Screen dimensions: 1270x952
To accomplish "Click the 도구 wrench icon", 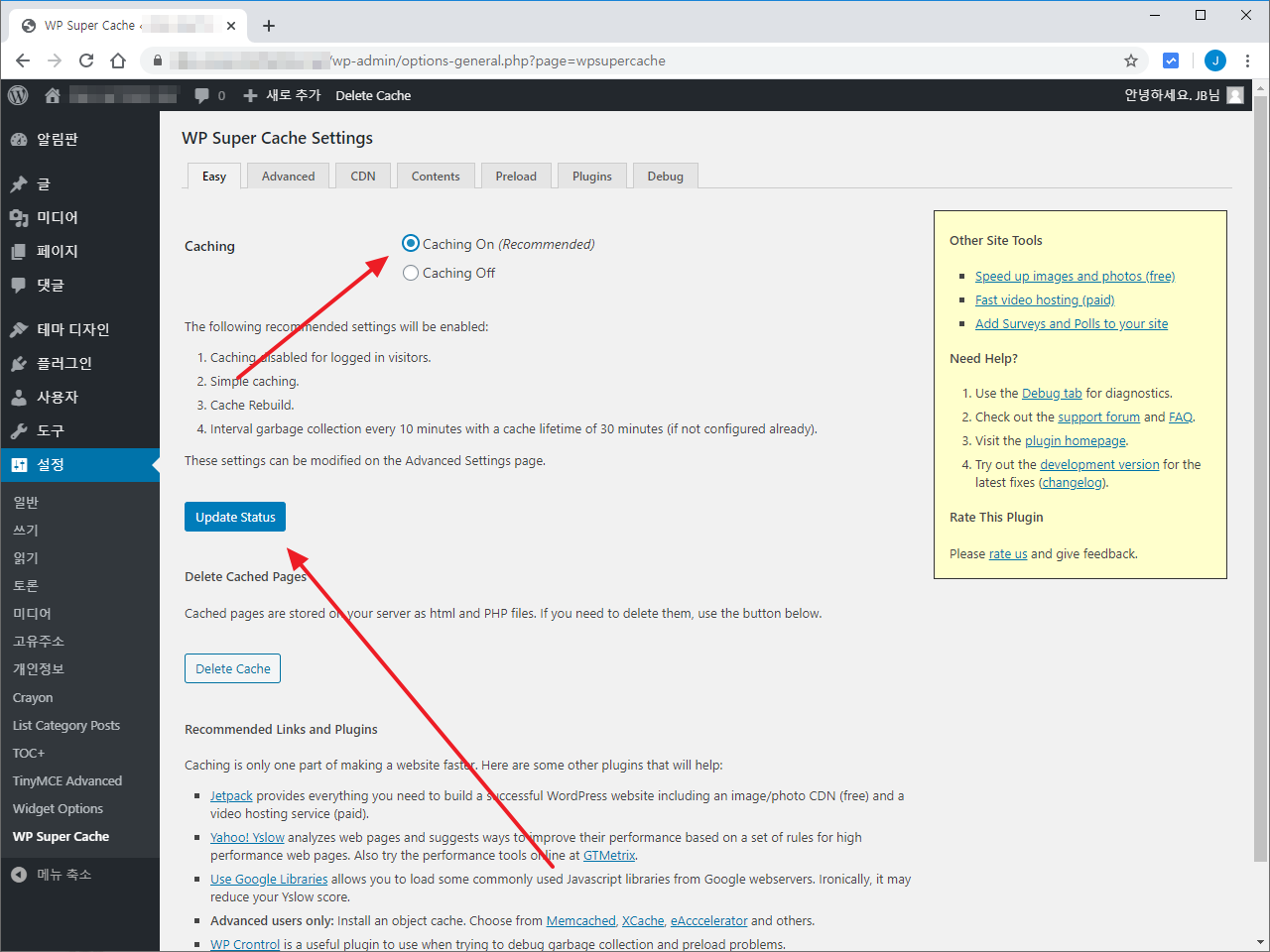I will [x=19, y=430].
